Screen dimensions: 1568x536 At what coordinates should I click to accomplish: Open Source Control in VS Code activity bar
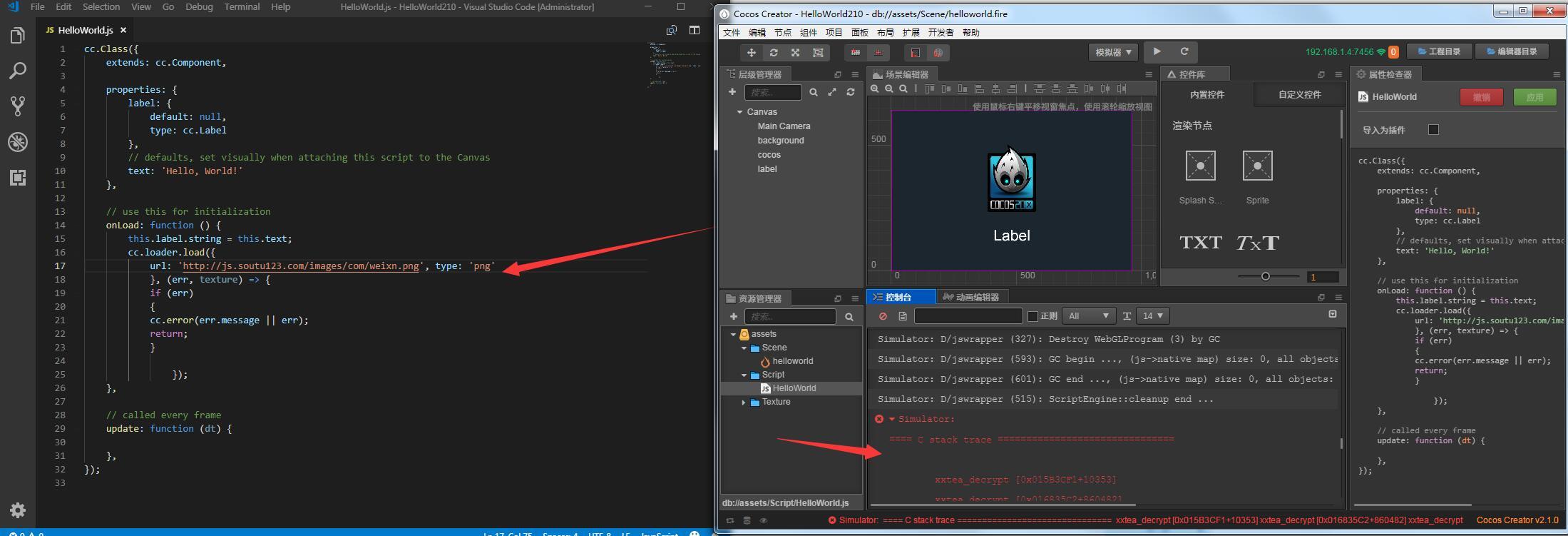18,106
